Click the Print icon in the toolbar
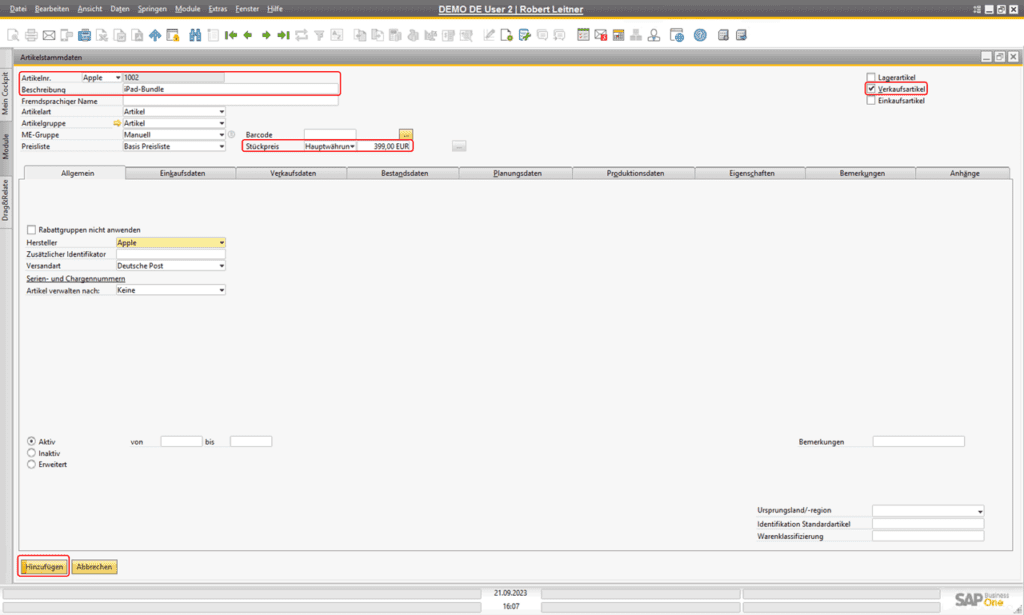Screen dimensions: 1024x615 31,35
